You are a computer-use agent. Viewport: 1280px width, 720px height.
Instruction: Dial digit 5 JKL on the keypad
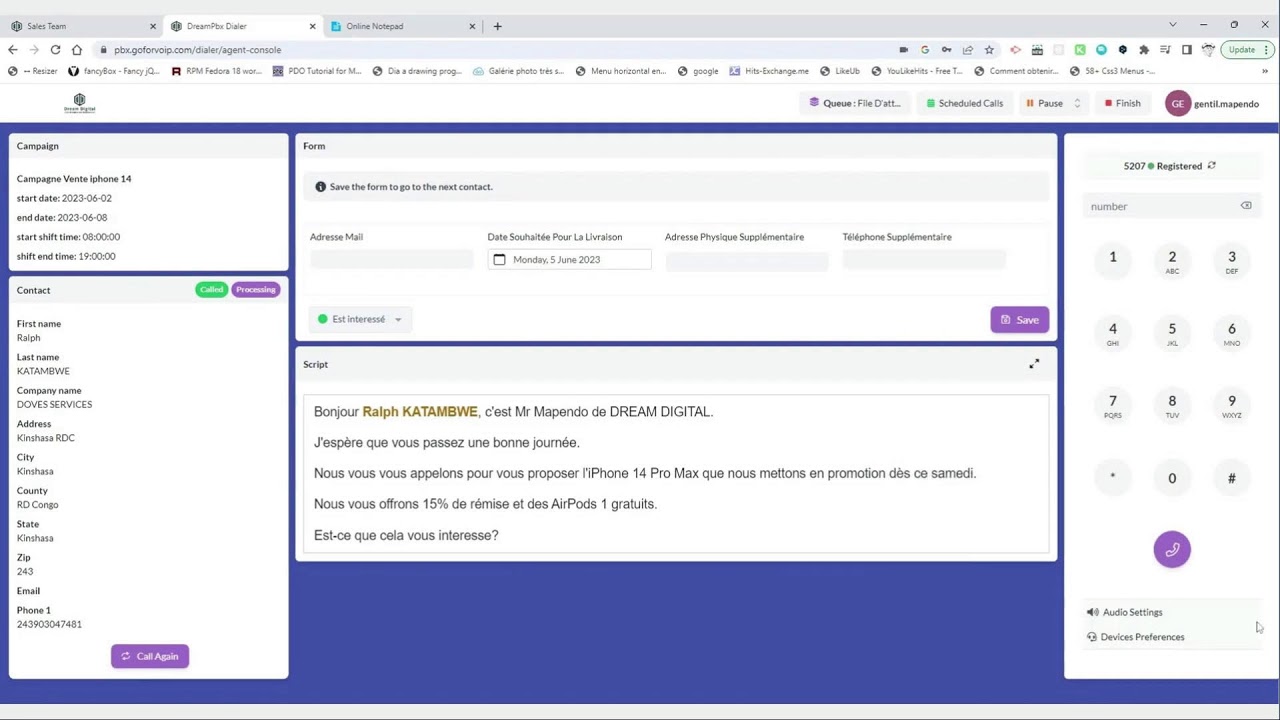[1172, 333]
